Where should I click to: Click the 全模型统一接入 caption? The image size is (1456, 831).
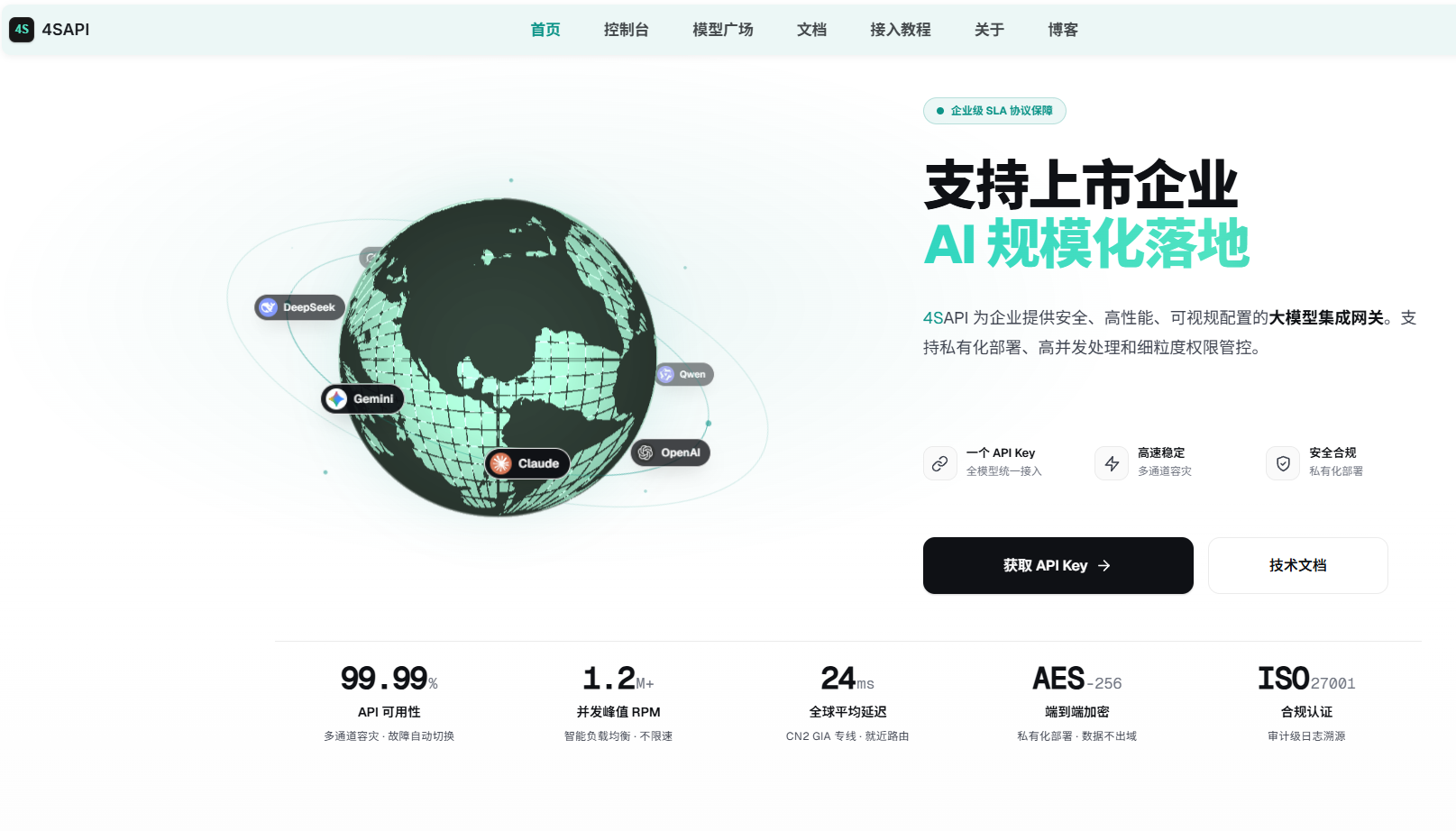[1004, 471]
